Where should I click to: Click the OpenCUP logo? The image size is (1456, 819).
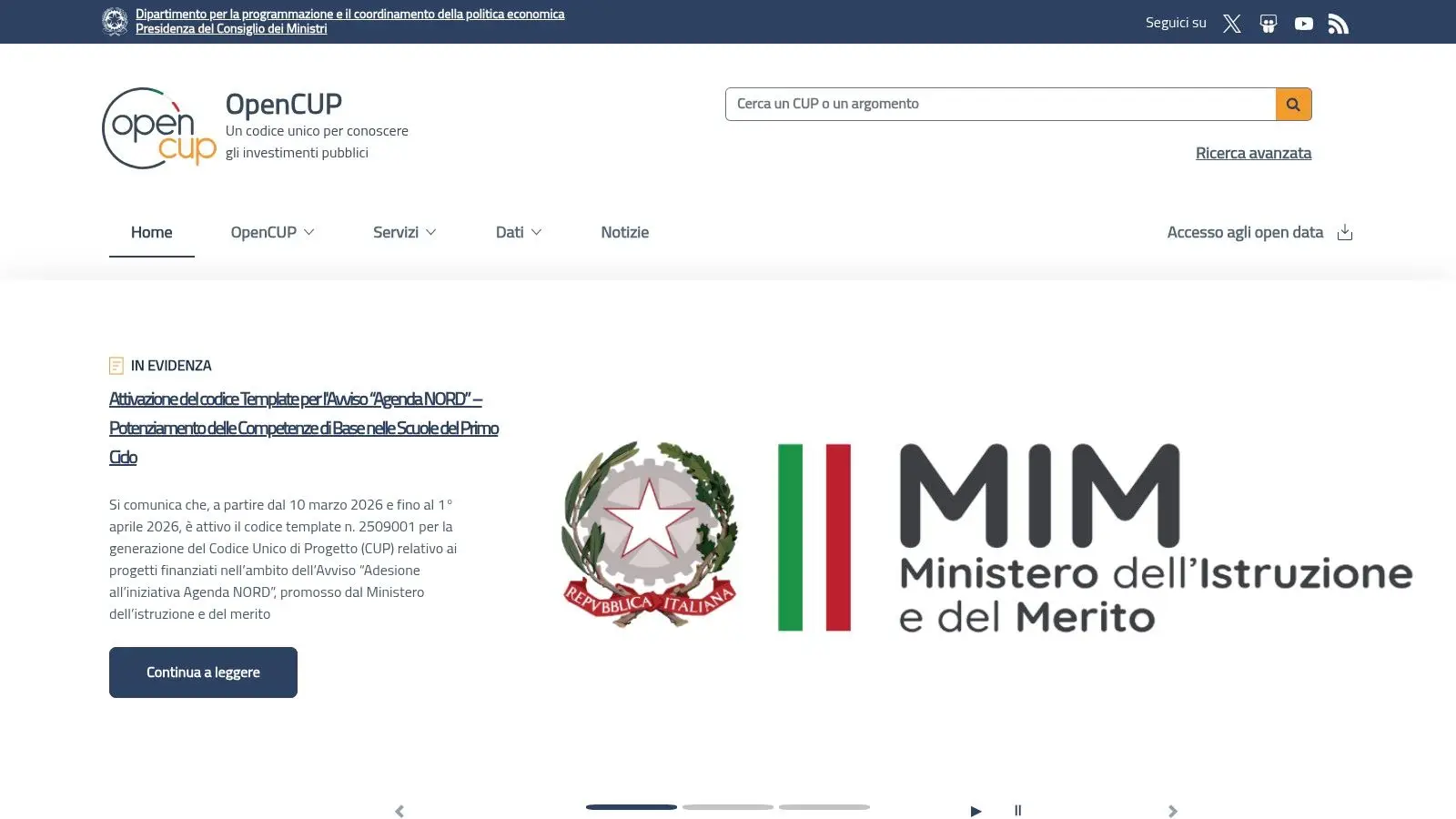pos(159,127)
